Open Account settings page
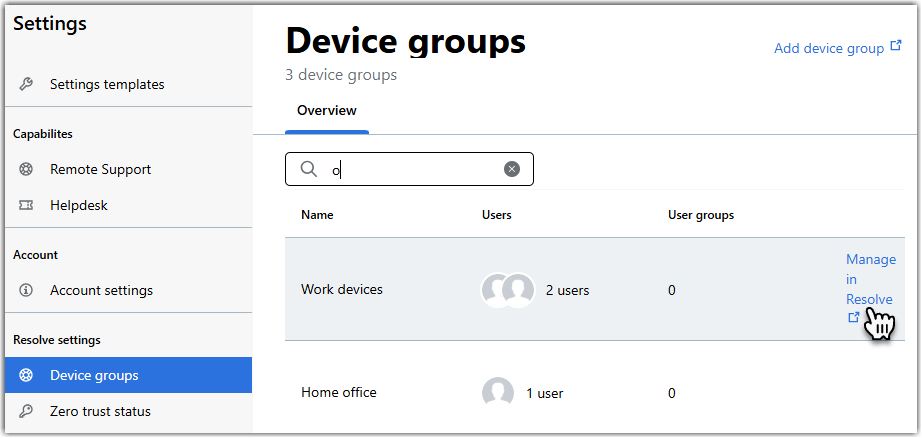 (x=101, y=290)
